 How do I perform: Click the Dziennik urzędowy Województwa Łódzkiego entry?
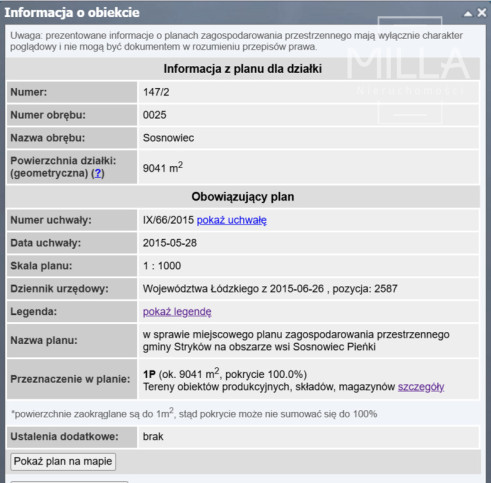(x=270, y=289)
